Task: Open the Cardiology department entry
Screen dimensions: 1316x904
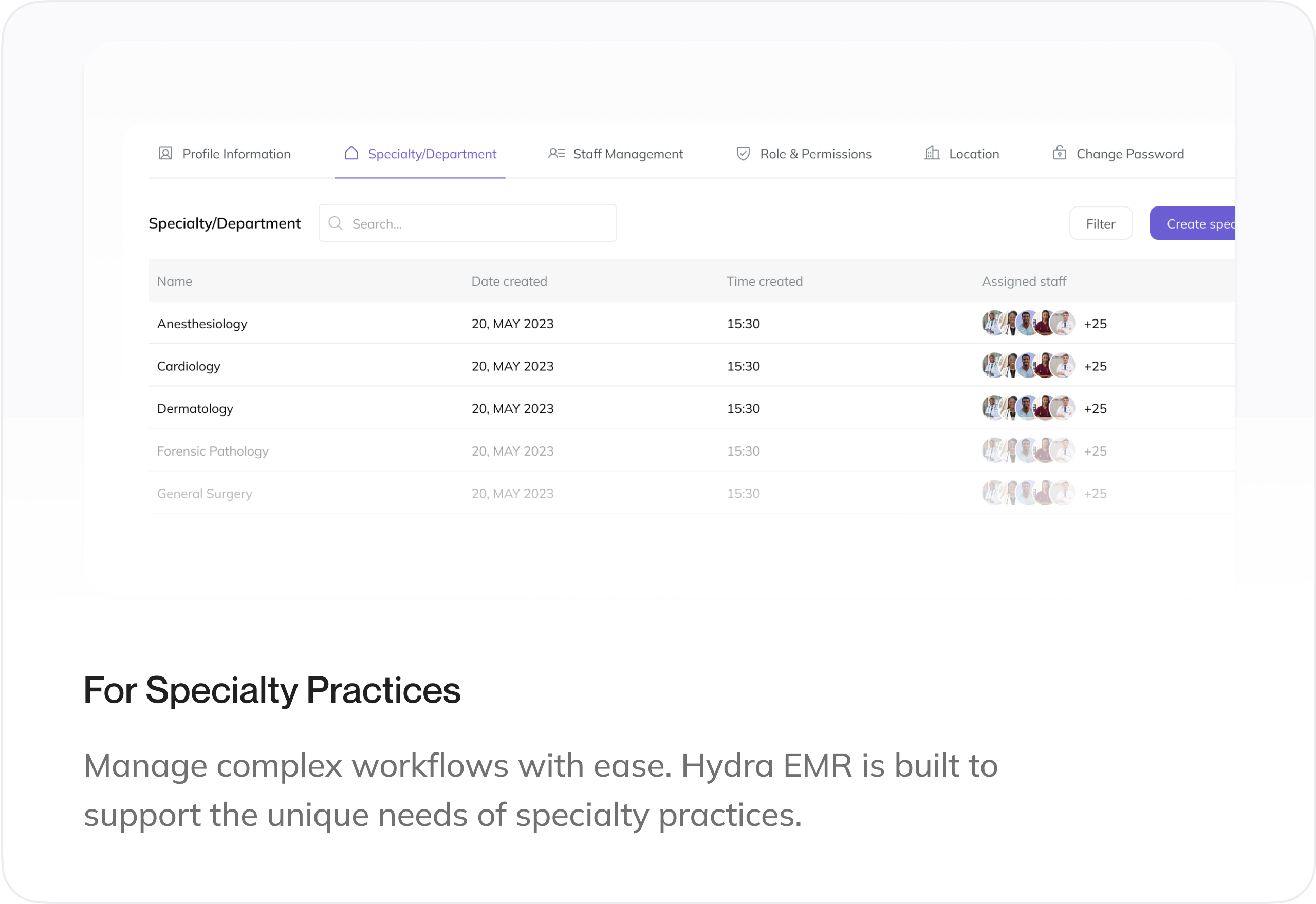Action: coord(189,366)
